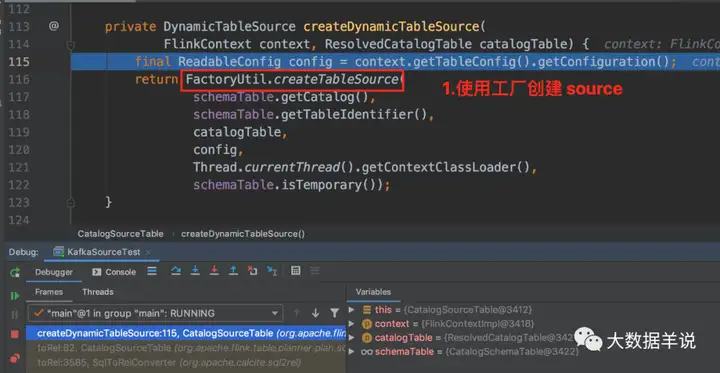Open the Evaluate Expression calculator

(x=296, y=271)
